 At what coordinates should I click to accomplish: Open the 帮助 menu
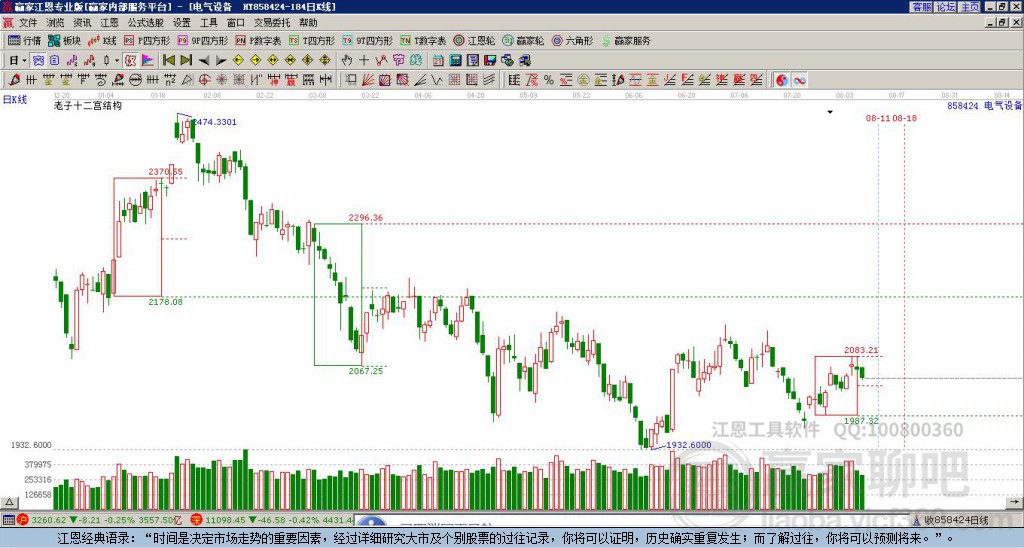click(x=308, y=23)
